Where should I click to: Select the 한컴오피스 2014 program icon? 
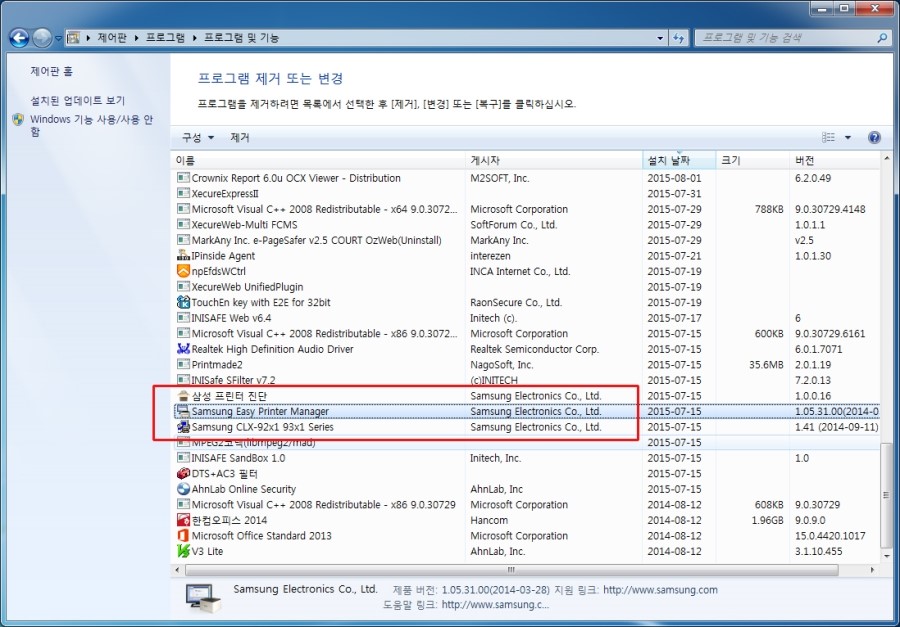click(182, 520)
